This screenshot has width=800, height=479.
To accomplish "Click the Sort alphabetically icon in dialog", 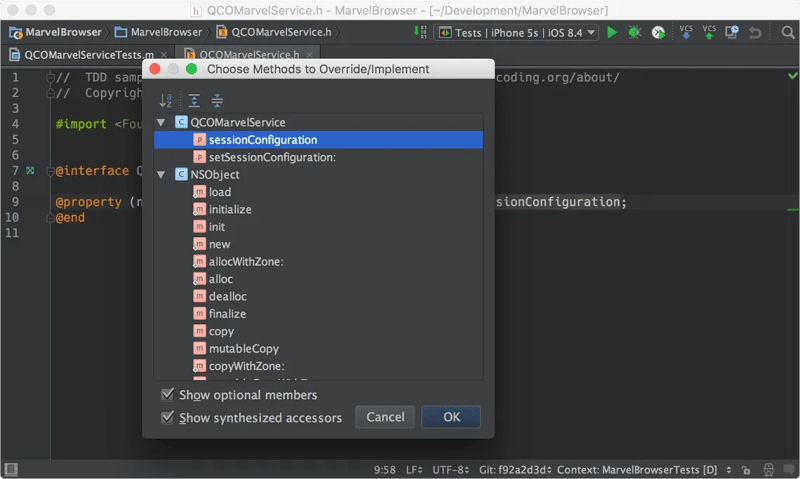I will pos(165,100).
